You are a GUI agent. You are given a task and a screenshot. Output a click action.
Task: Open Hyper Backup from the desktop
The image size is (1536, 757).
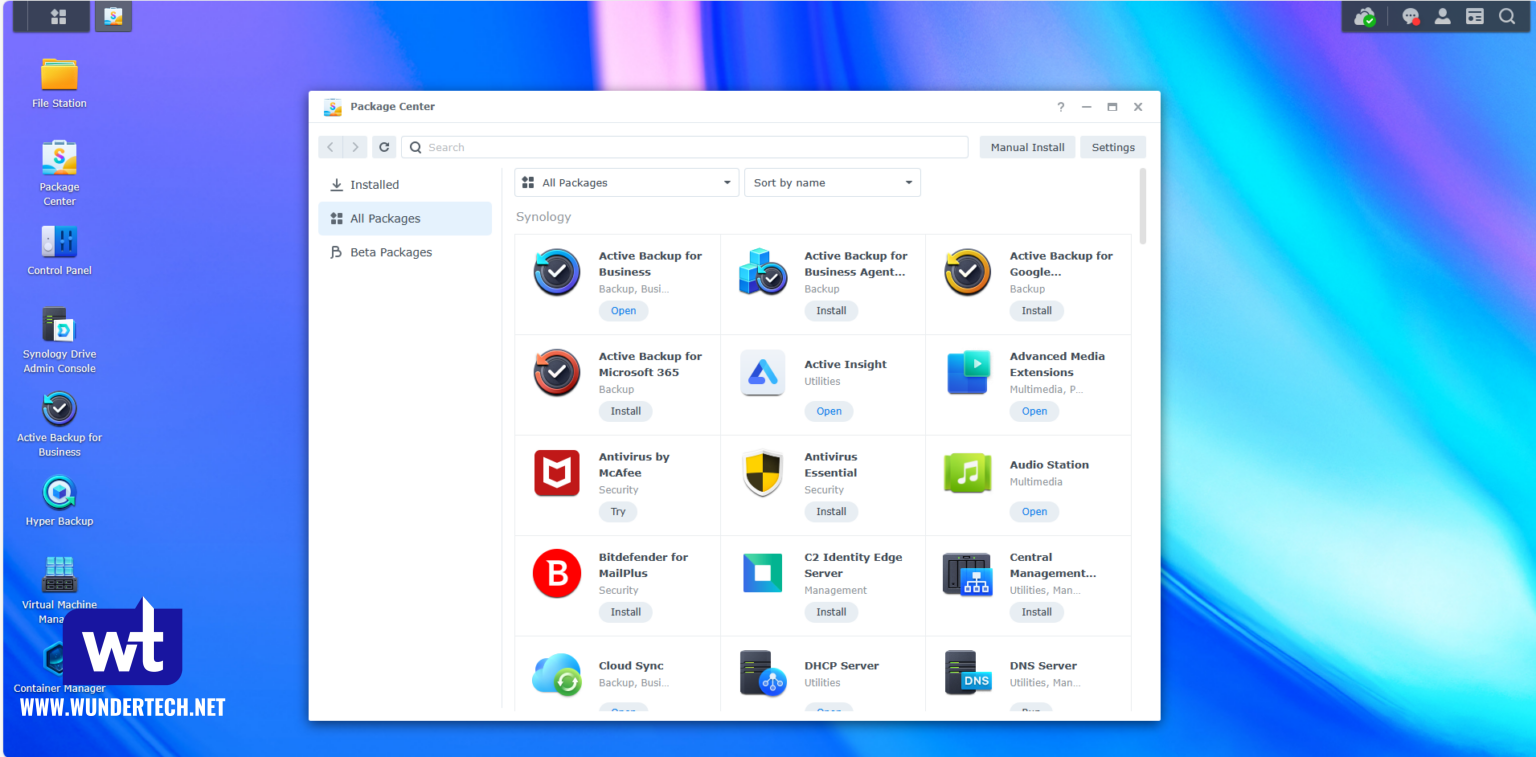point(58,490)
